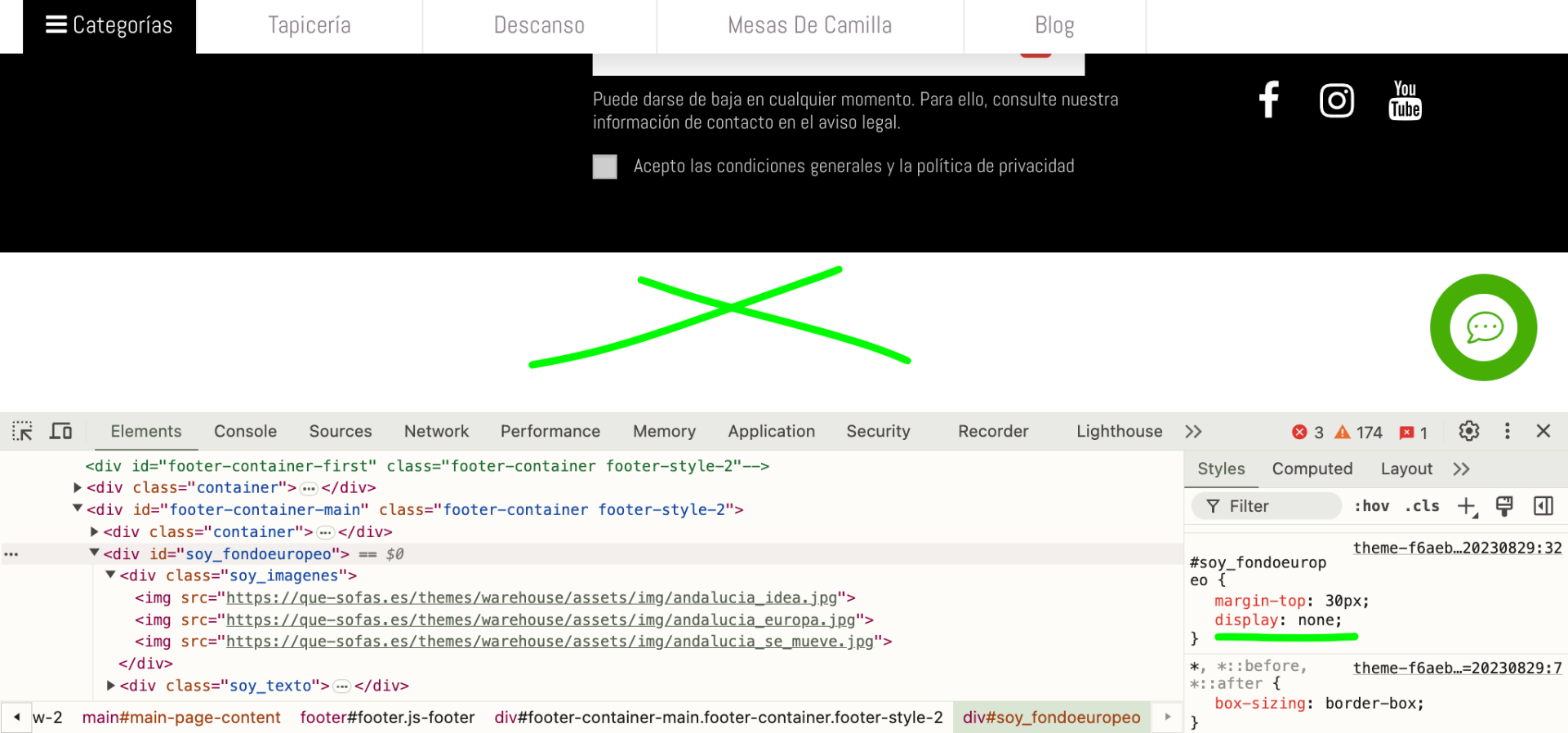Expand collapsed content ellipsis of soy_texto div

coord(342,686)
